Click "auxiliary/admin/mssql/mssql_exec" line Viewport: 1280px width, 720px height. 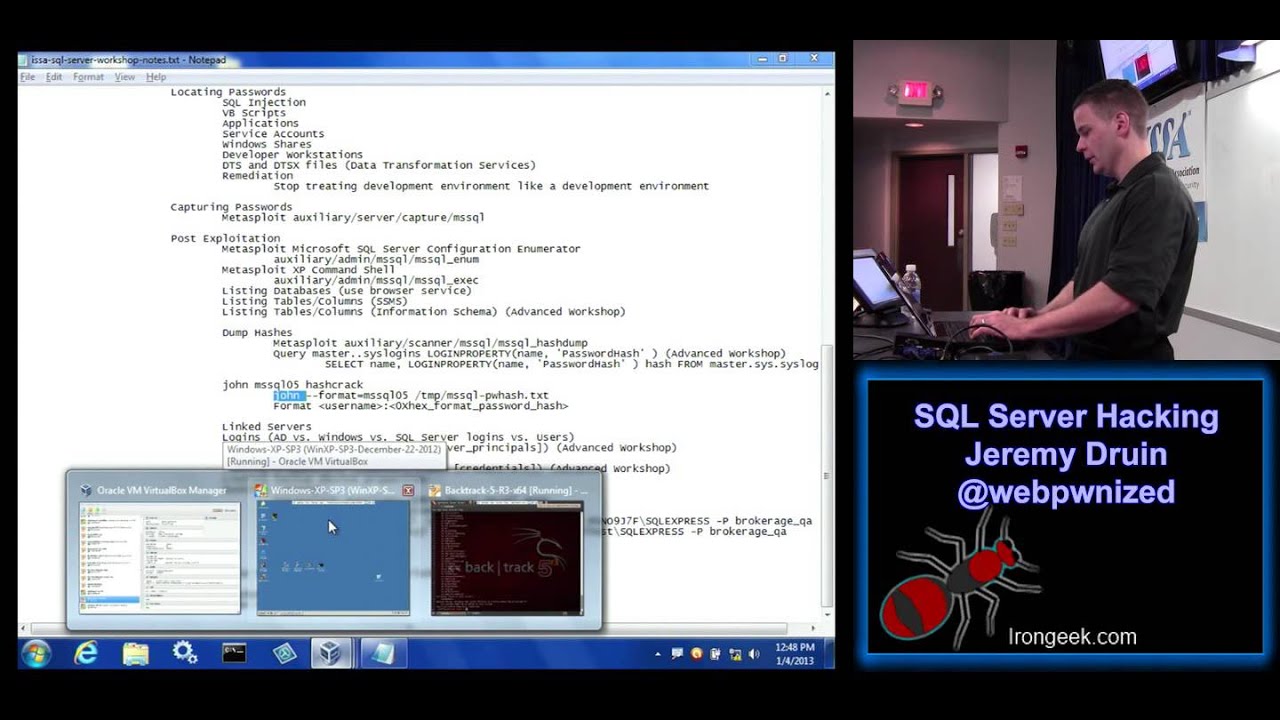(x=376, y=280)
